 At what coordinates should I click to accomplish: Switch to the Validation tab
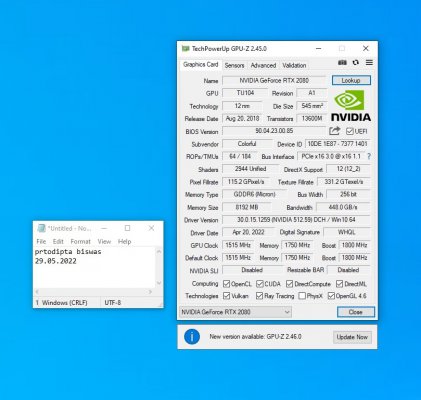click(294, 65)
